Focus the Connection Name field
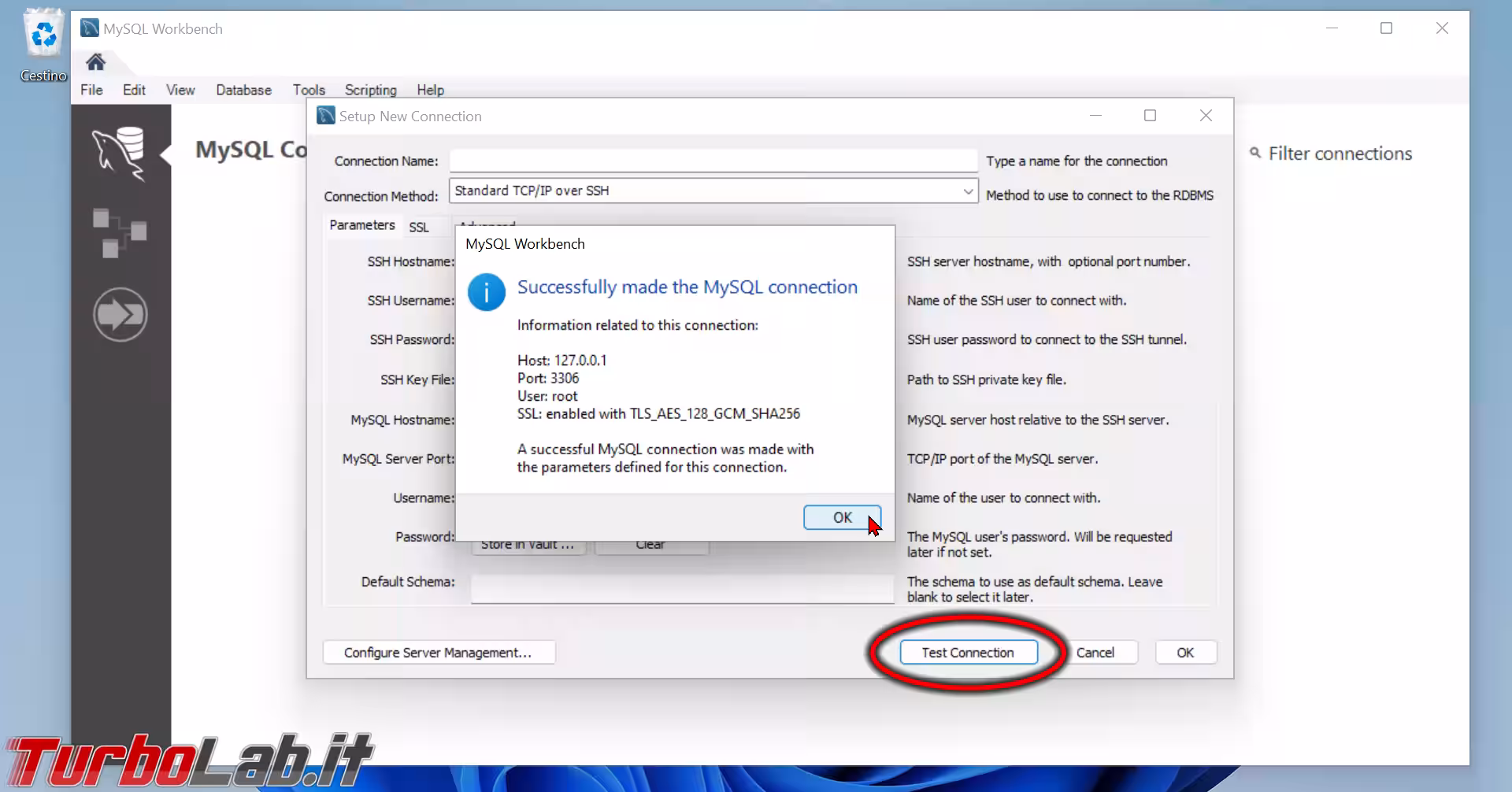1512x792 pixels. point(713,161)
